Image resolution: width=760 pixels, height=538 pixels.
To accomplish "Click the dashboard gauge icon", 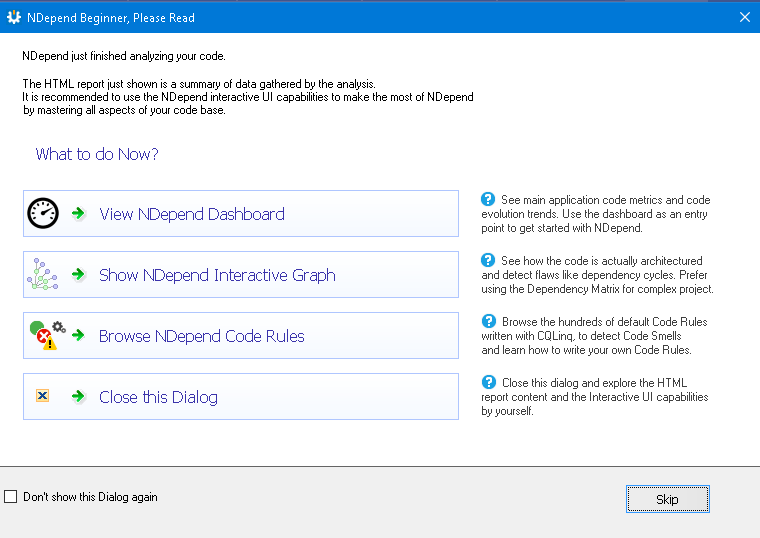I will click(43, 213).
